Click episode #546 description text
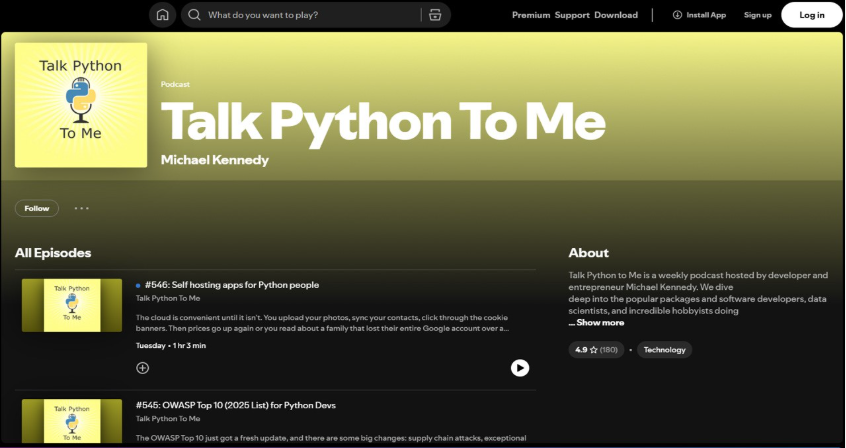 click(x=323, y=323)
